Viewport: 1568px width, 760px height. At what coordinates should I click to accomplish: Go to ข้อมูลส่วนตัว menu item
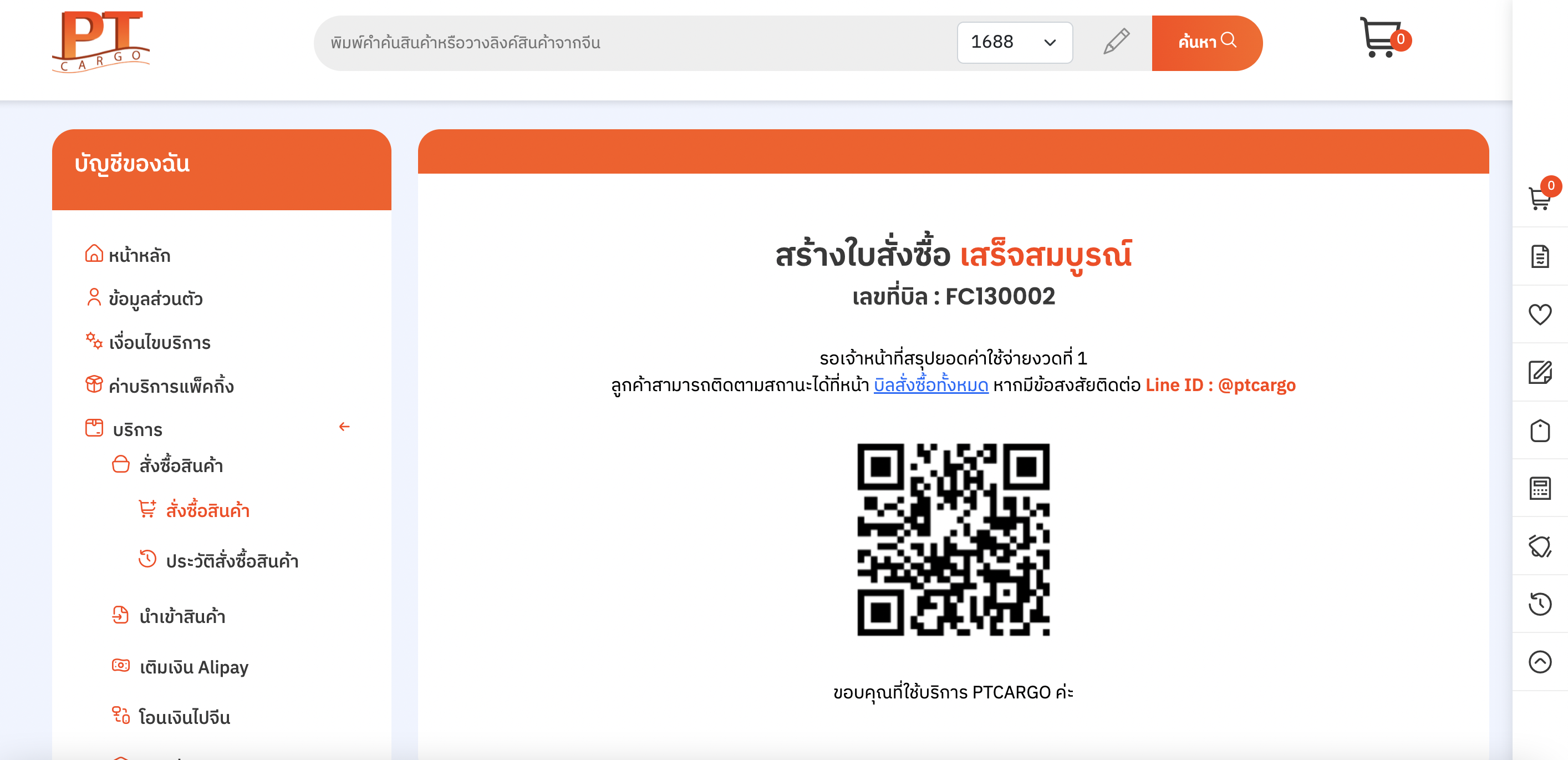155,299
